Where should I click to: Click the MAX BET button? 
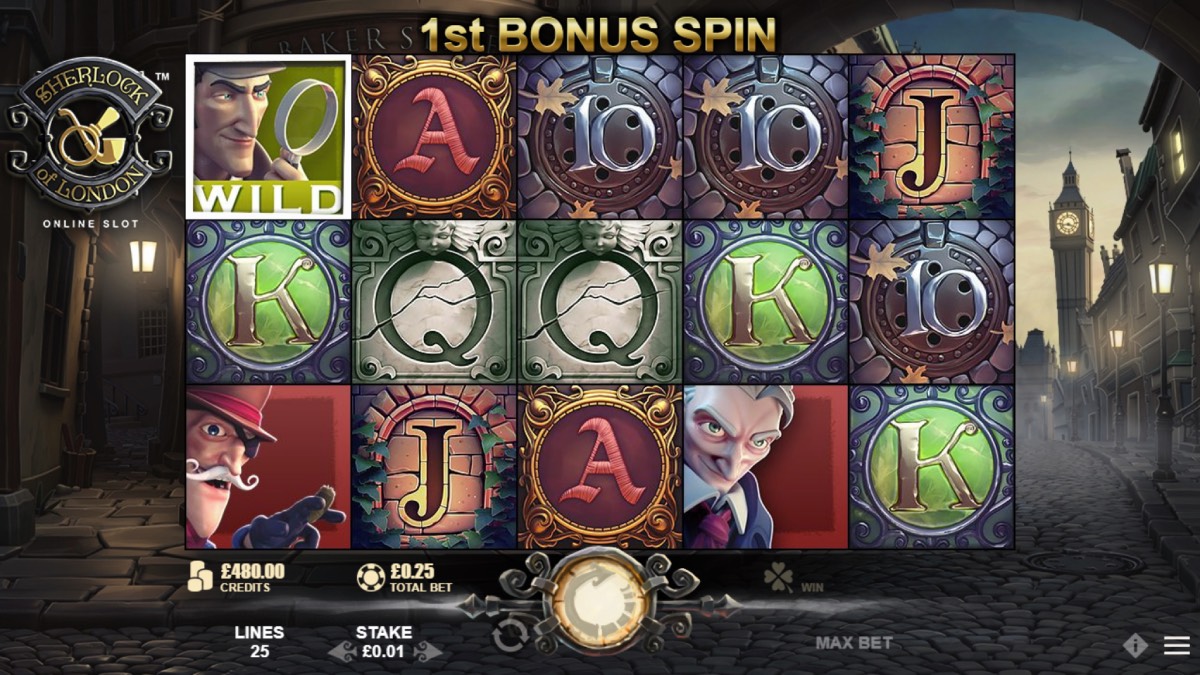coord(853,643)
